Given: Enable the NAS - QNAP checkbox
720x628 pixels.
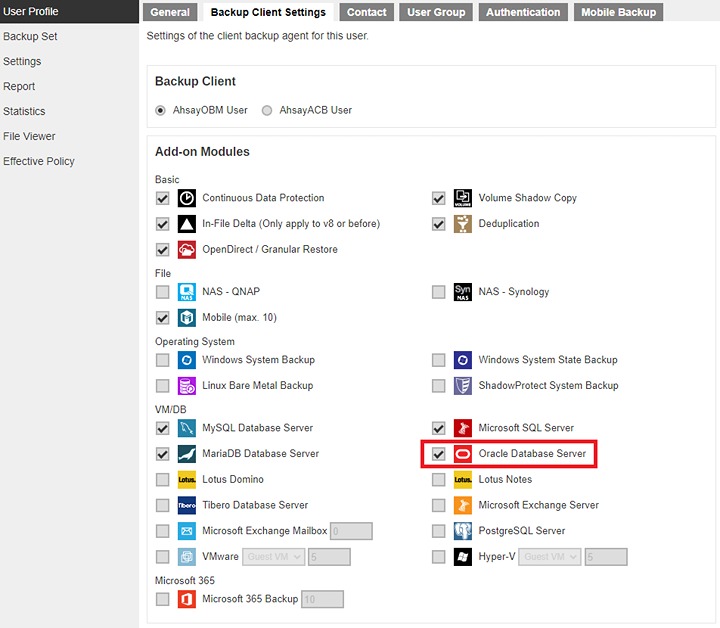Looking at the screenshot, I should point(162,292).
